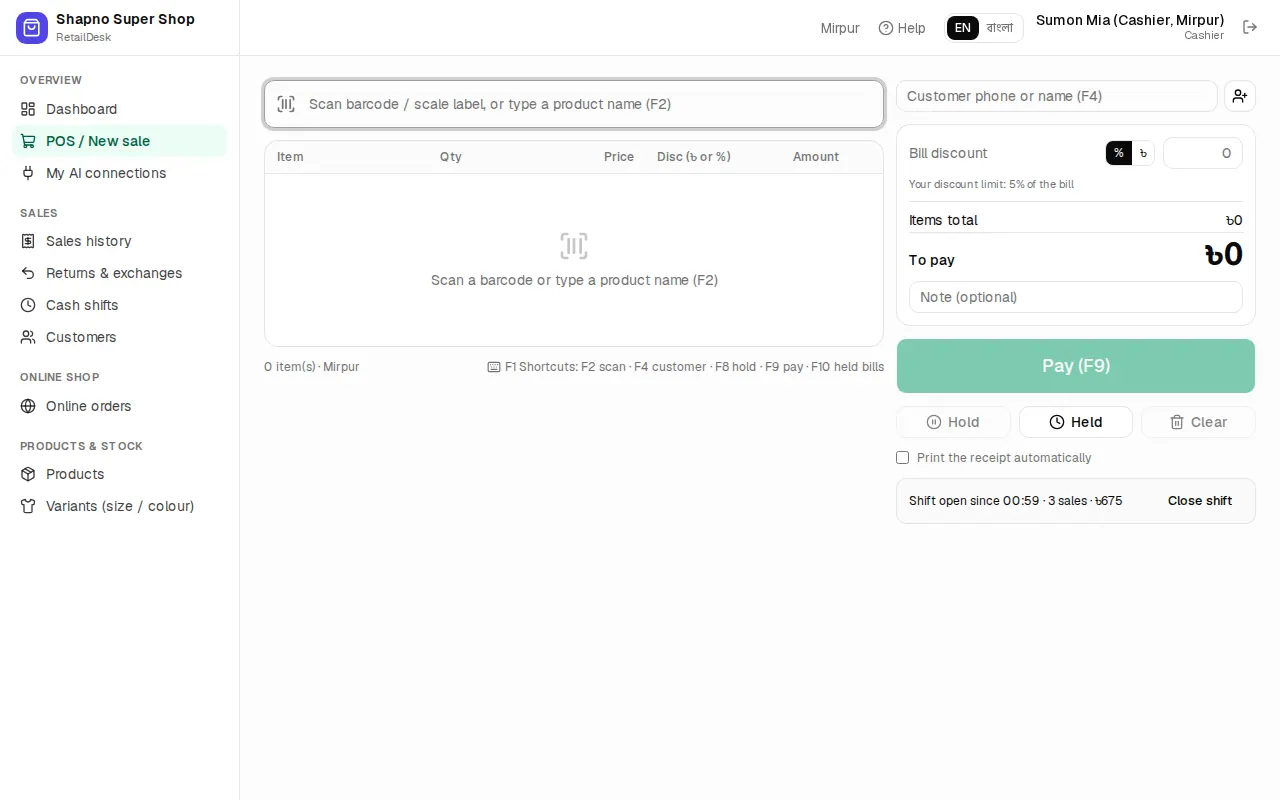Click the Returns & exchanges arrow icon

[28, 273]
